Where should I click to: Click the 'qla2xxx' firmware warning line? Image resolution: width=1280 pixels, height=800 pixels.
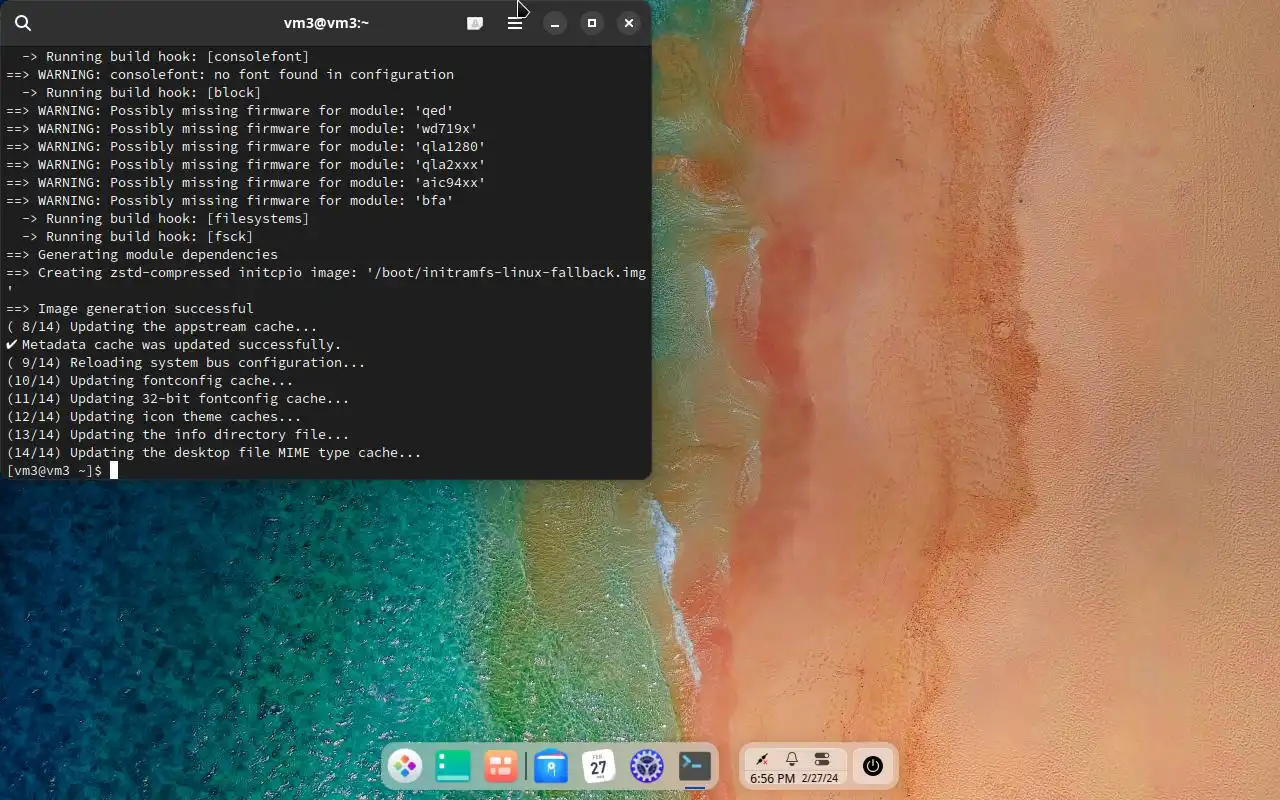point(246,164)
